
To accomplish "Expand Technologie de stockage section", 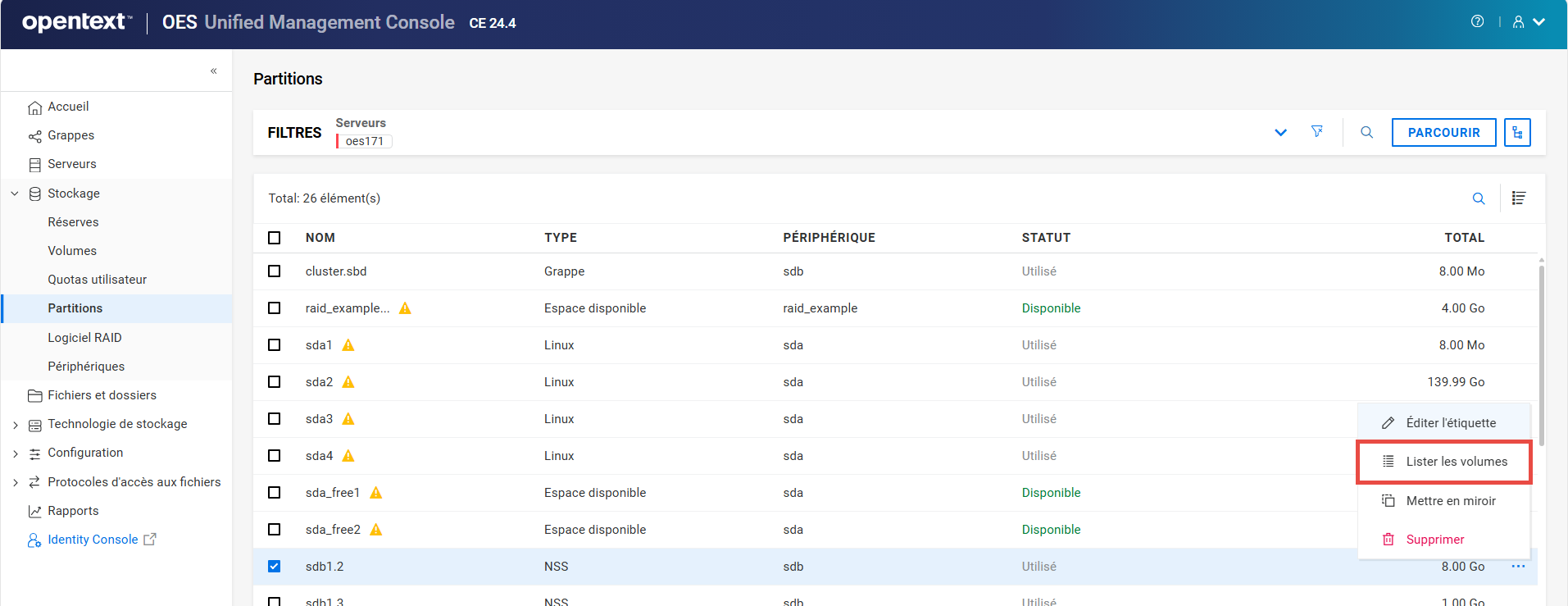I will click(x=15, y=425).
